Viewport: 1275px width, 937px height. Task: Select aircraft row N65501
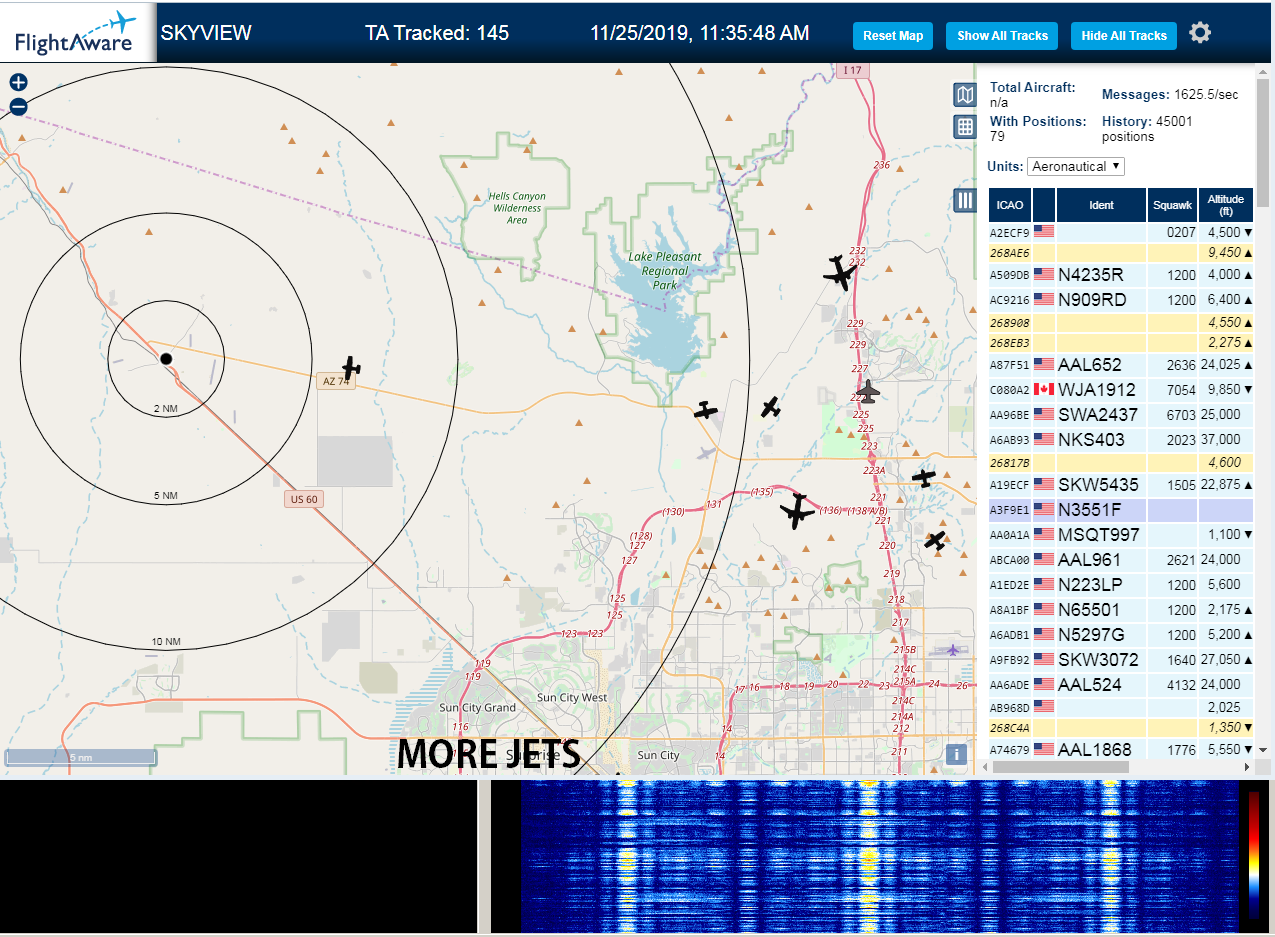[x=1121, y=610]
